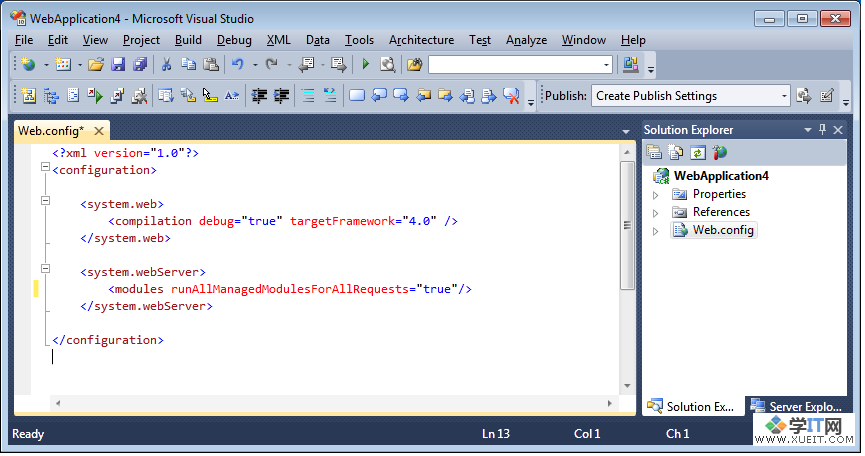Click the editor vertical scrollbar thumb
The width and height of the screenshot is (865, 456).
pos(627,226)
